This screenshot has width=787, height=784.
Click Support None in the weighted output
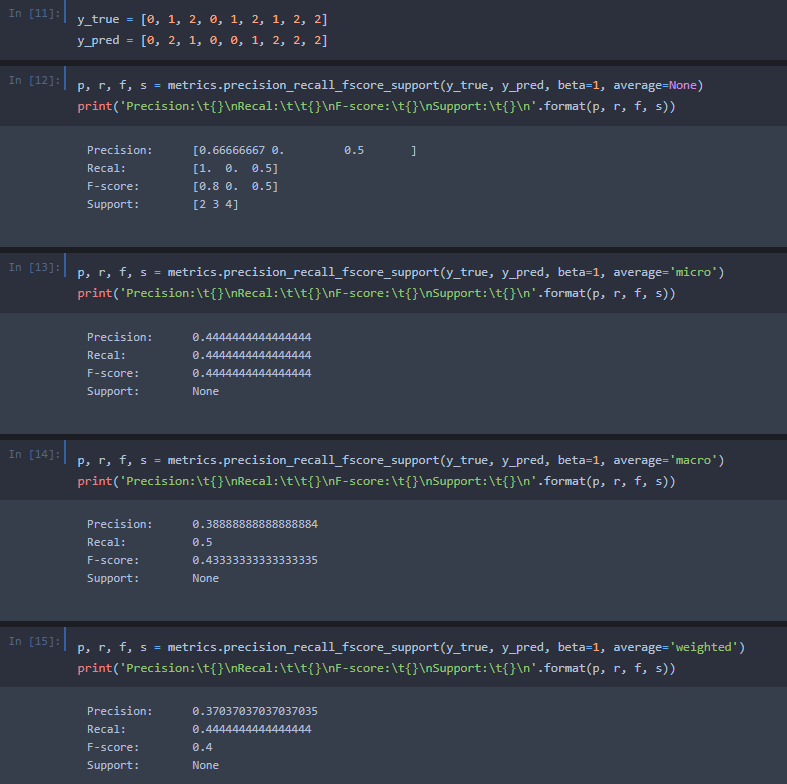click(x=205, y=765)
